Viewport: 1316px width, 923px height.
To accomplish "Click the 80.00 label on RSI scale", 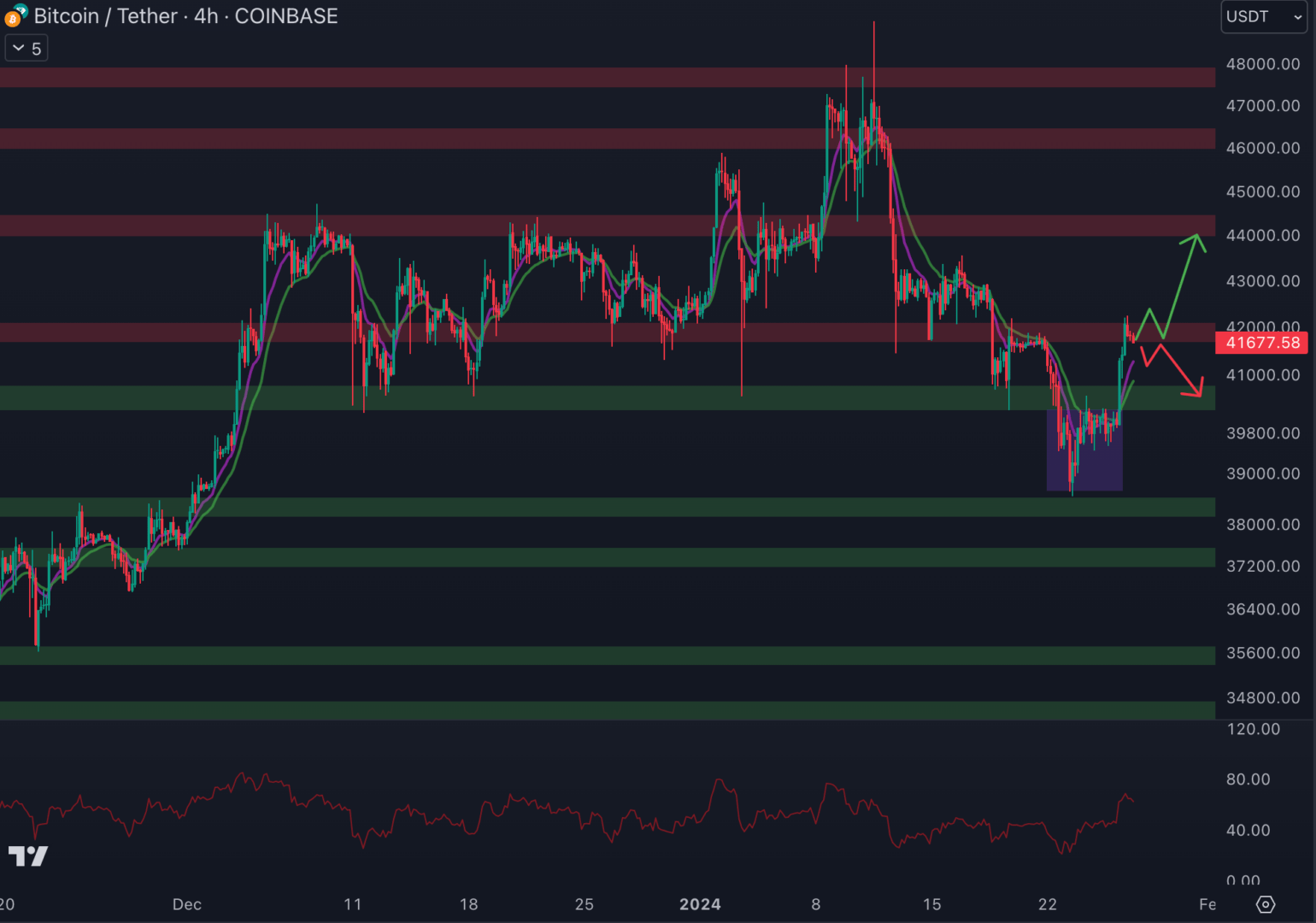I will click(1248, 779).
